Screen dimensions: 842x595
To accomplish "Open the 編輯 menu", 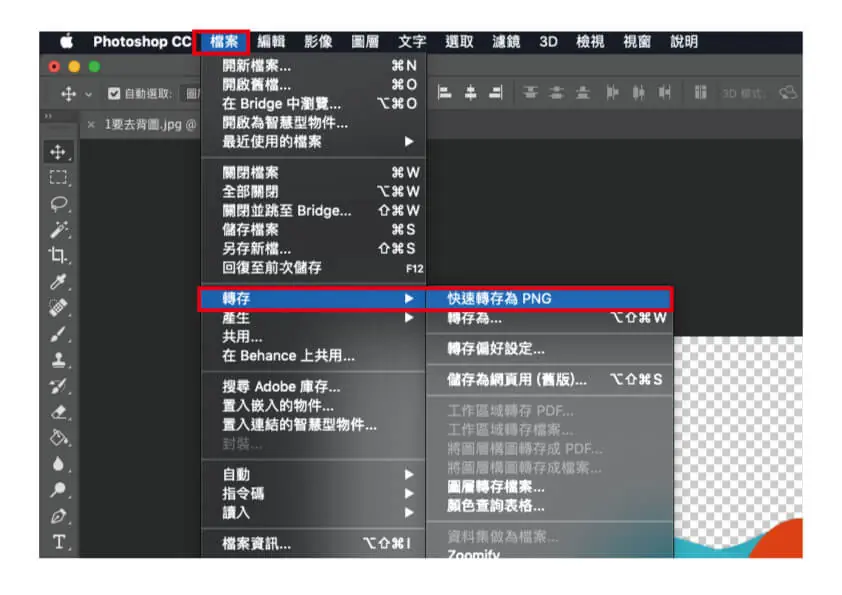I will tap(271, 41).
